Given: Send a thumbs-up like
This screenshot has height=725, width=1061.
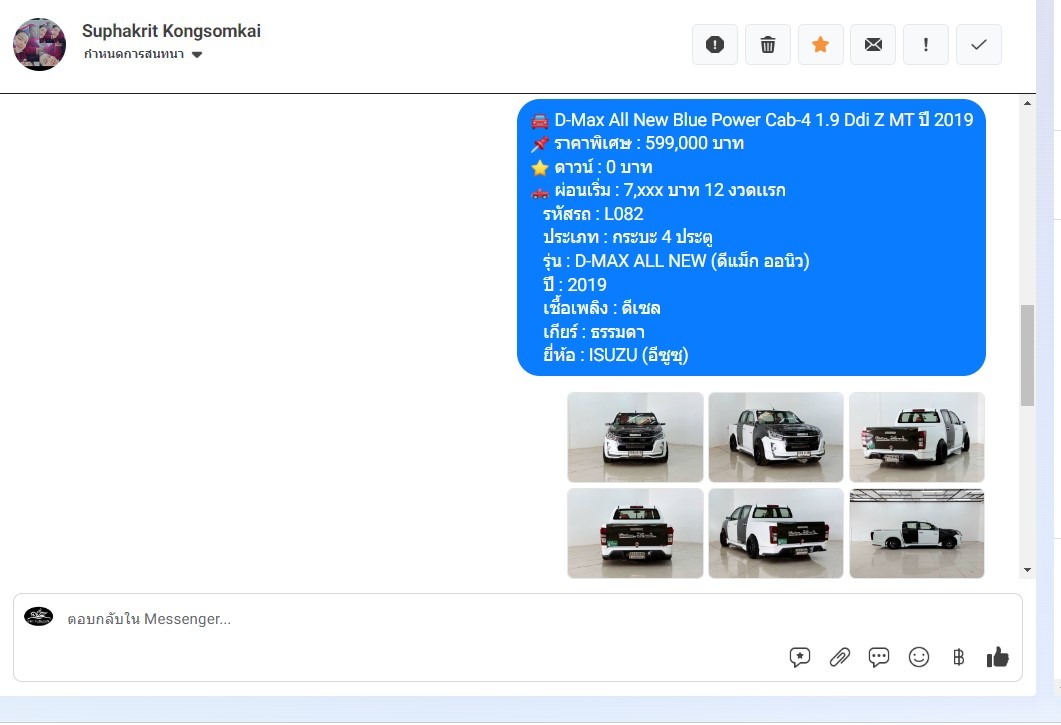Looking at the screenshot, I should pos(997,657).
